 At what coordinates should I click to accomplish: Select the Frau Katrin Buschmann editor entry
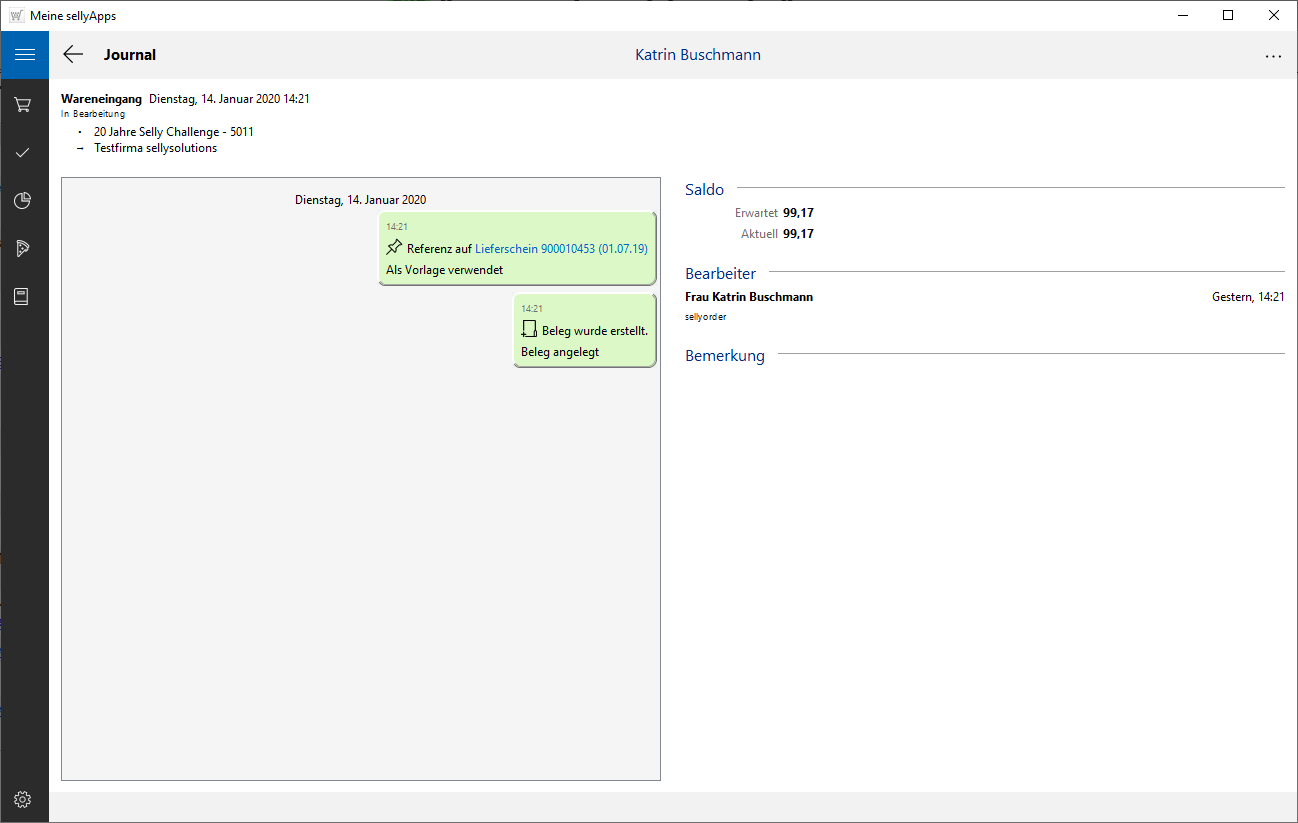[x=748, y=297]
